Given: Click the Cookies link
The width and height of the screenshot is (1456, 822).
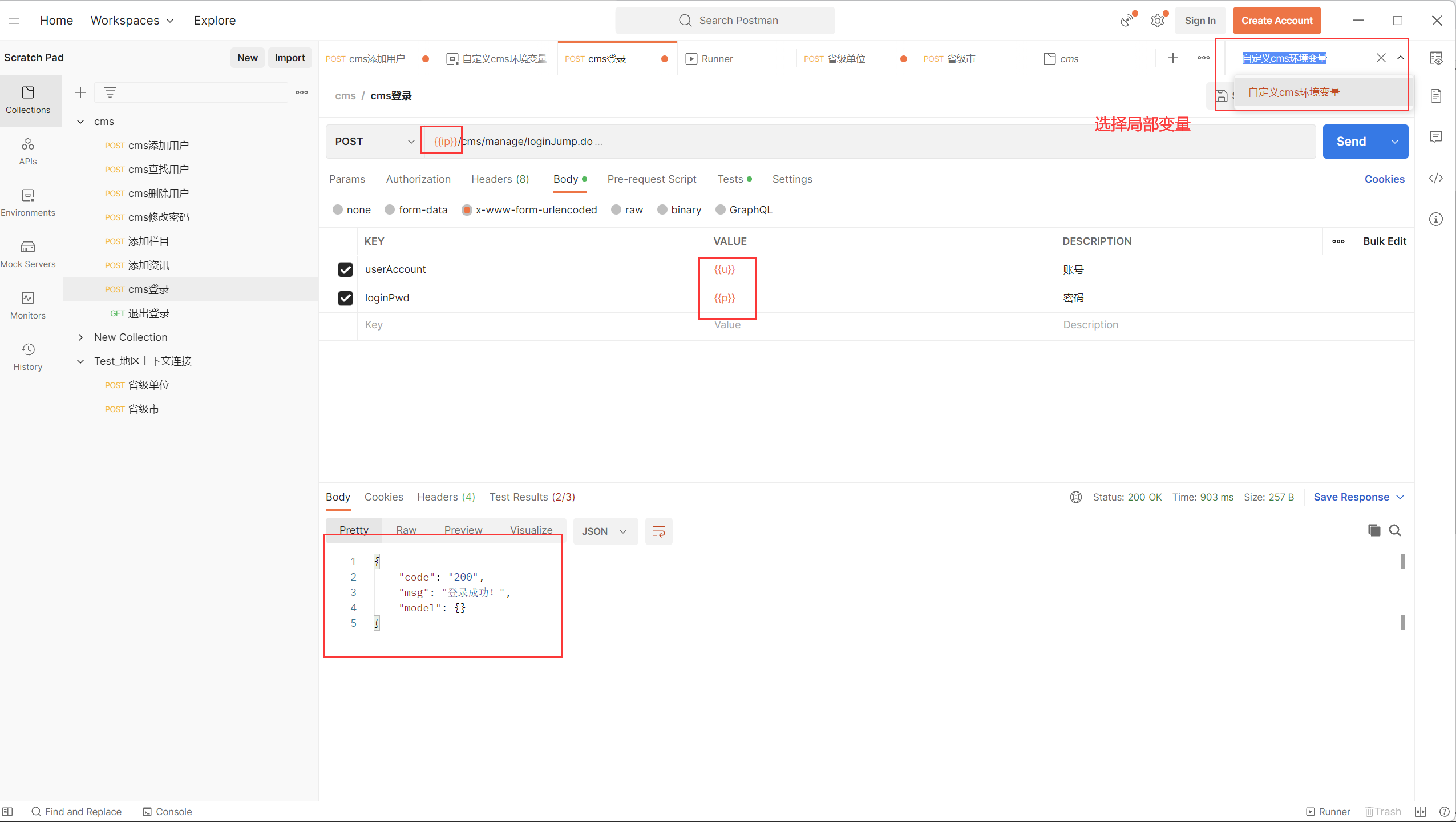Looking at the screenshot, I should coord(1384,179).
